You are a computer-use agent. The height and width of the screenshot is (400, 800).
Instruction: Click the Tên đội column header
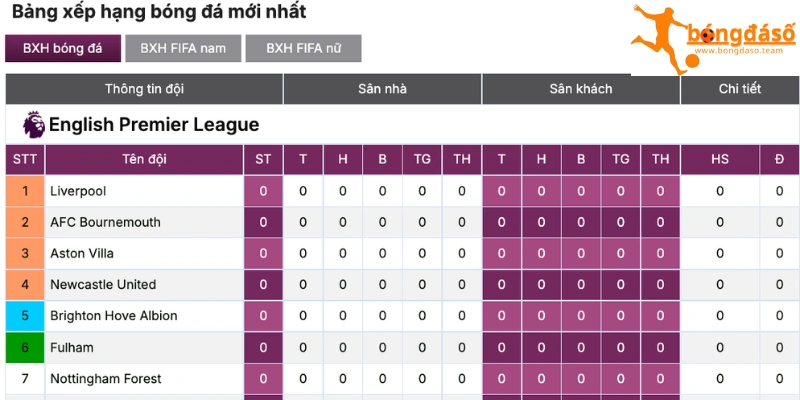[144, 160]
